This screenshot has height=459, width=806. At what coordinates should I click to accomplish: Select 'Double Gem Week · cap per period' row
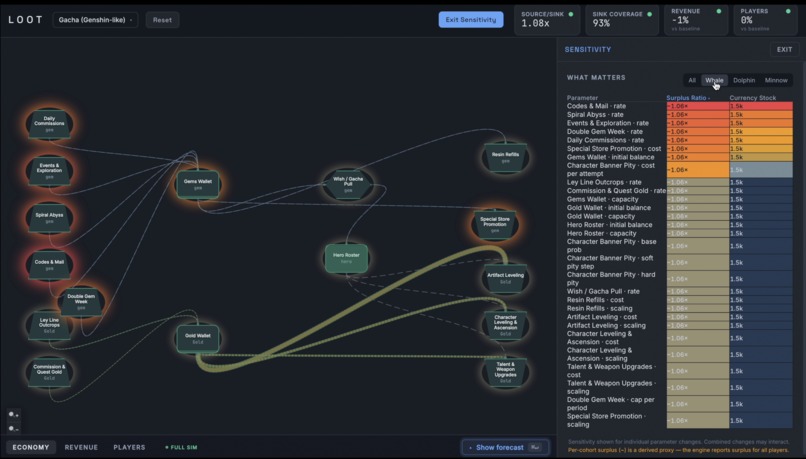point(680,403)
